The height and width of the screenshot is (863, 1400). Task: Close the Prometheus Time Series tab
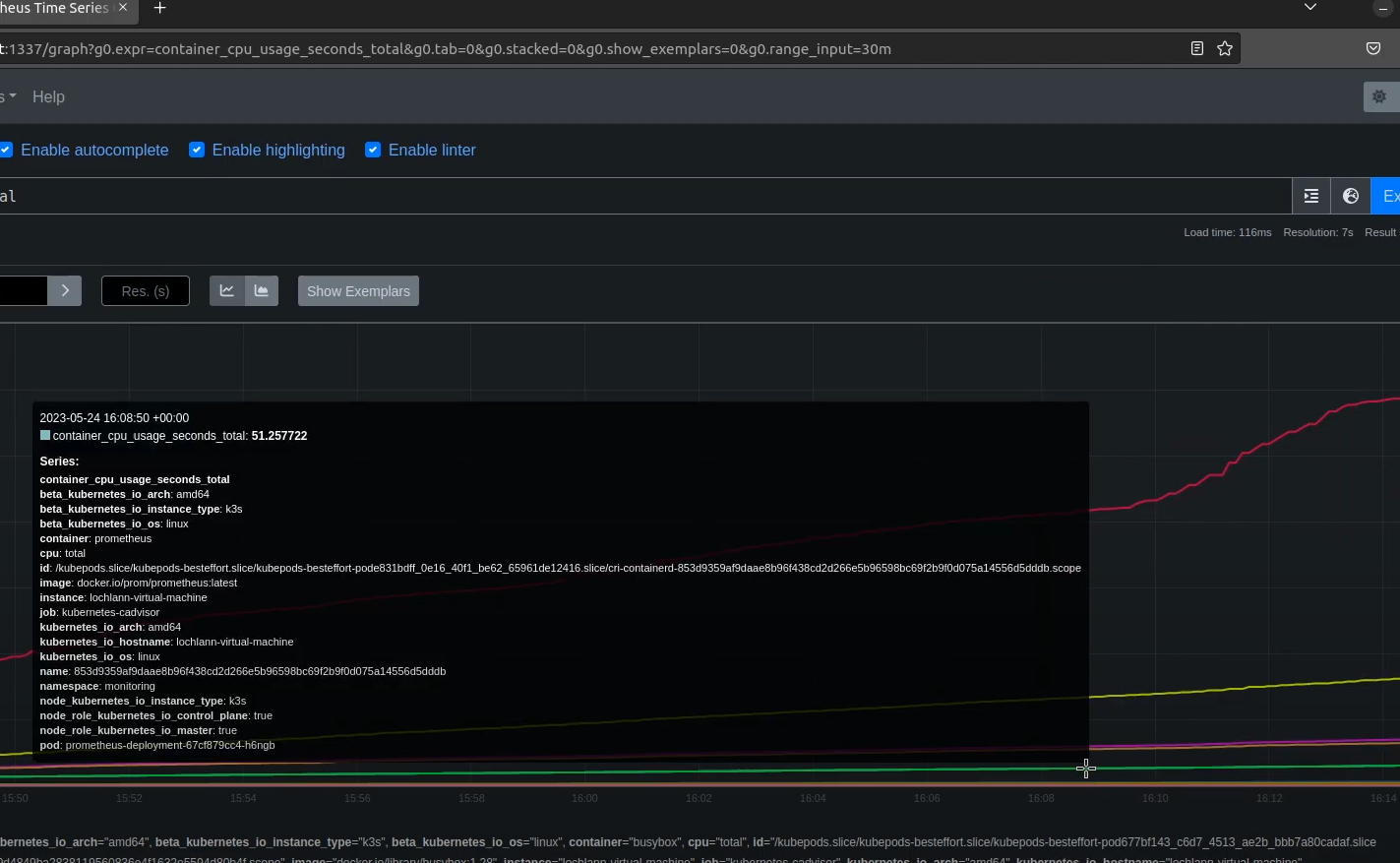coord(123,8)
